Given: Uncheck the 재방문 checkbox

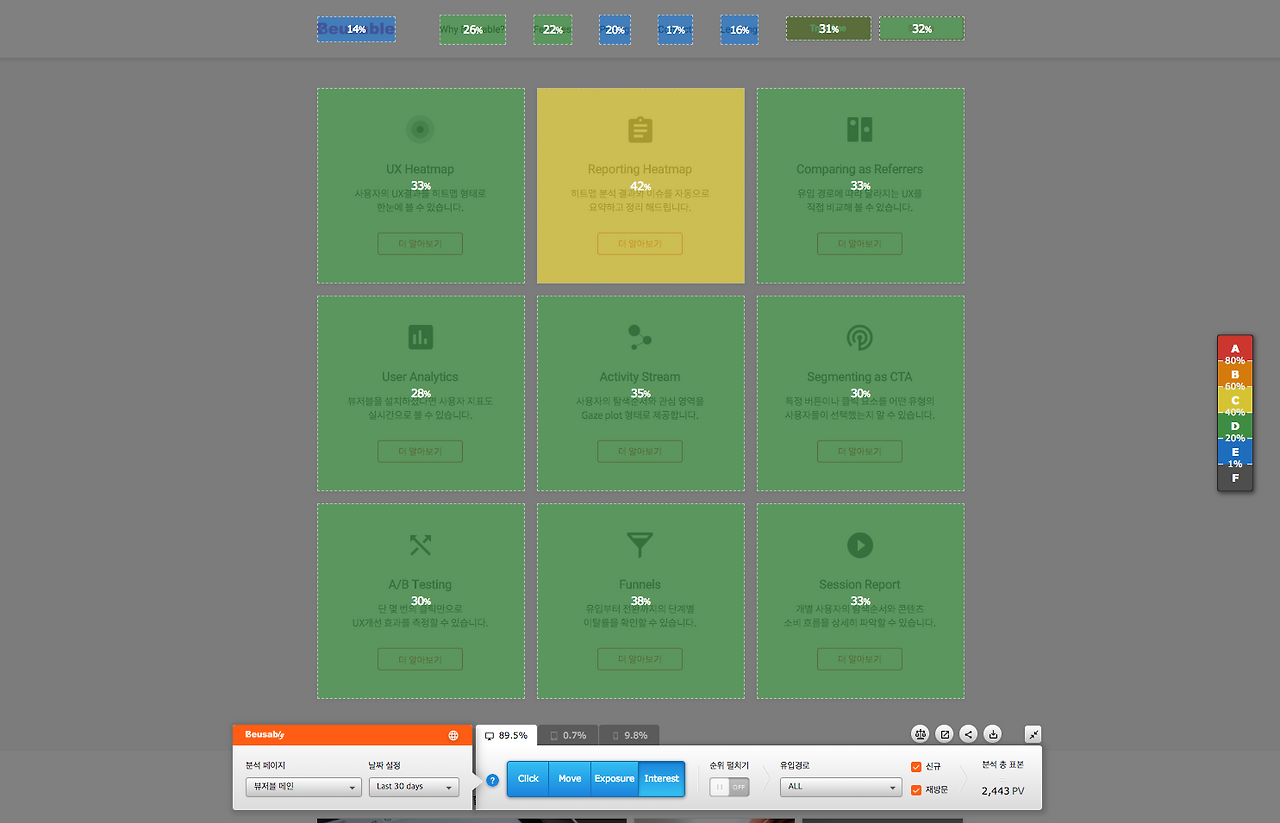Looking at the screenshot, I should point(916,790).
